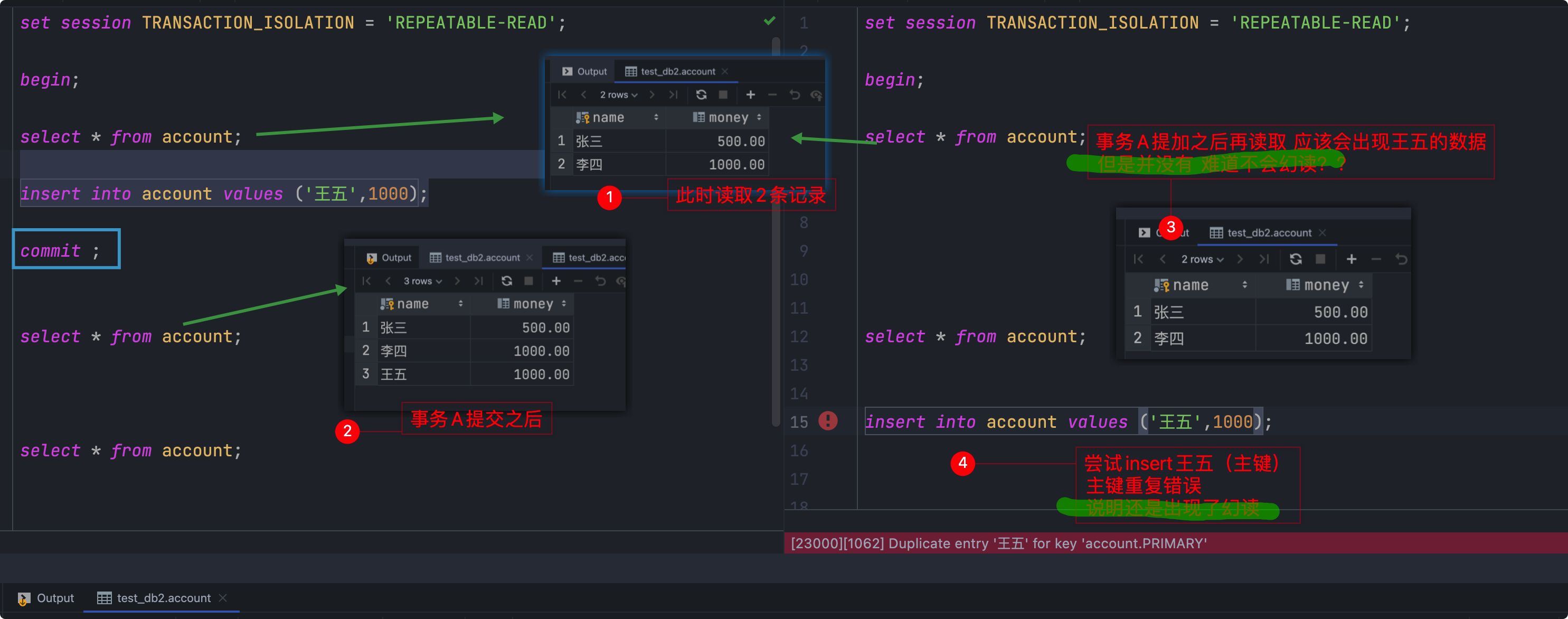1568x619 pixels.
Task: Click the green checkmark inspection icon in editor
Action: (769, 21)
